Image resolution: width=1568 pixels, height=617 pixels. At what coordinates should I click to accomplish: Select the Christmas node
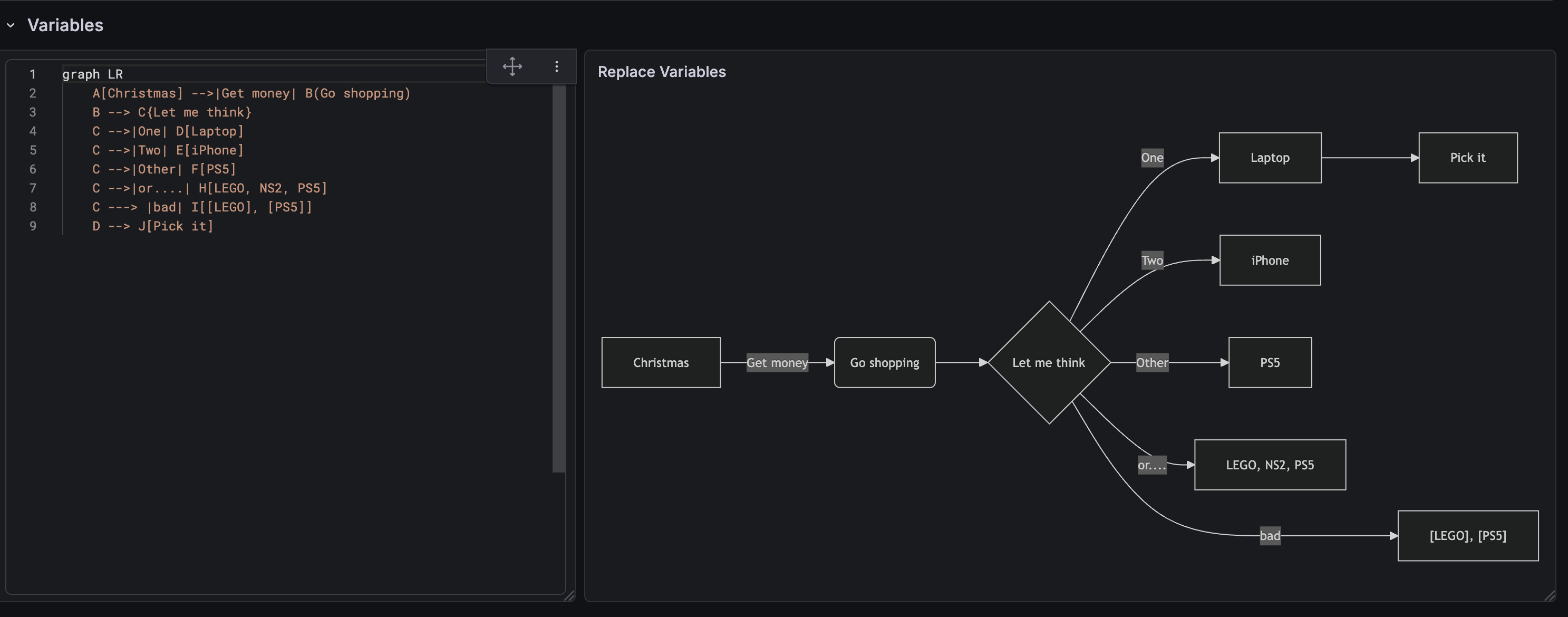pos(661,362)
